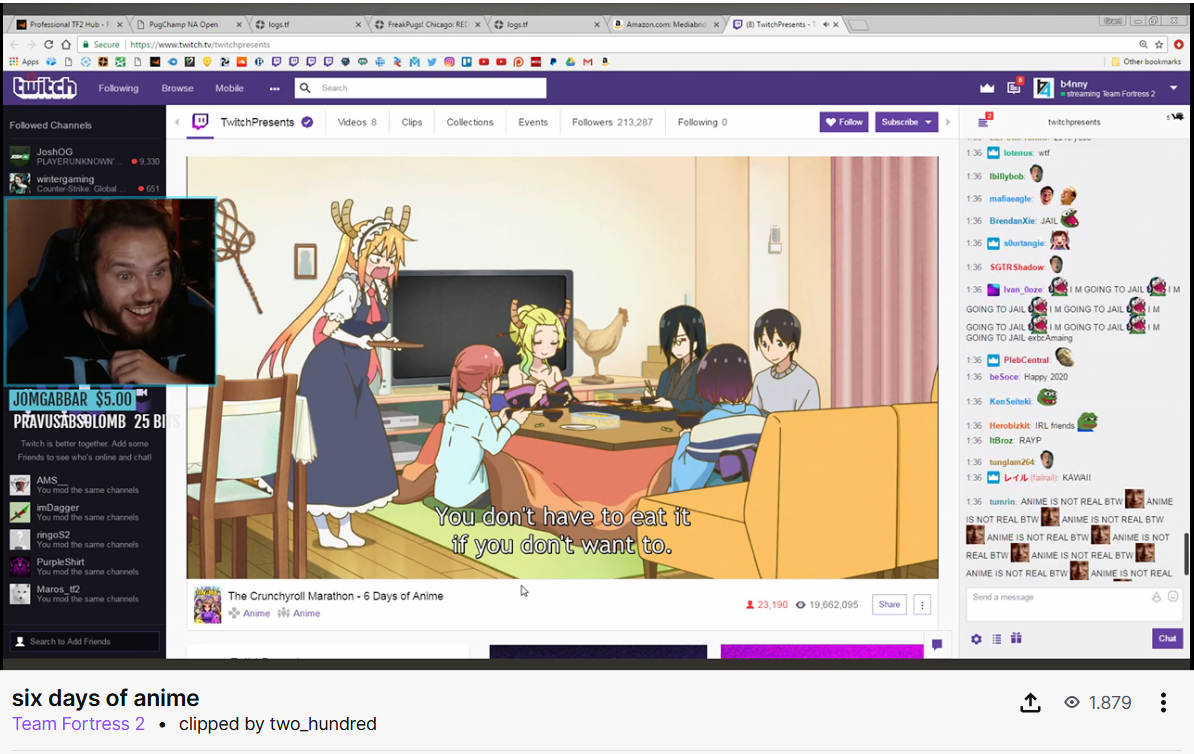Open the chat viewer list icon
This screenshot has height=754, width=1194.
(997, 639)
